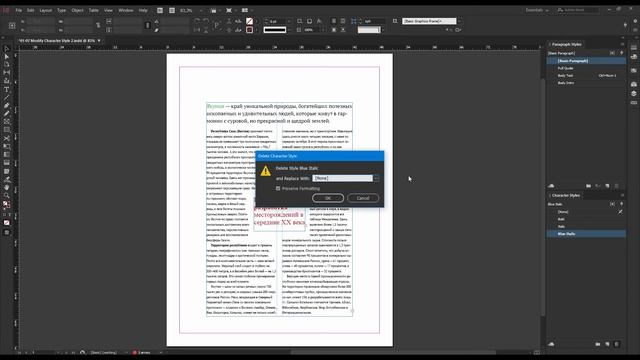640x360 pixels.
Task: Select the Blue Italic character style
Action: (586, 234)
